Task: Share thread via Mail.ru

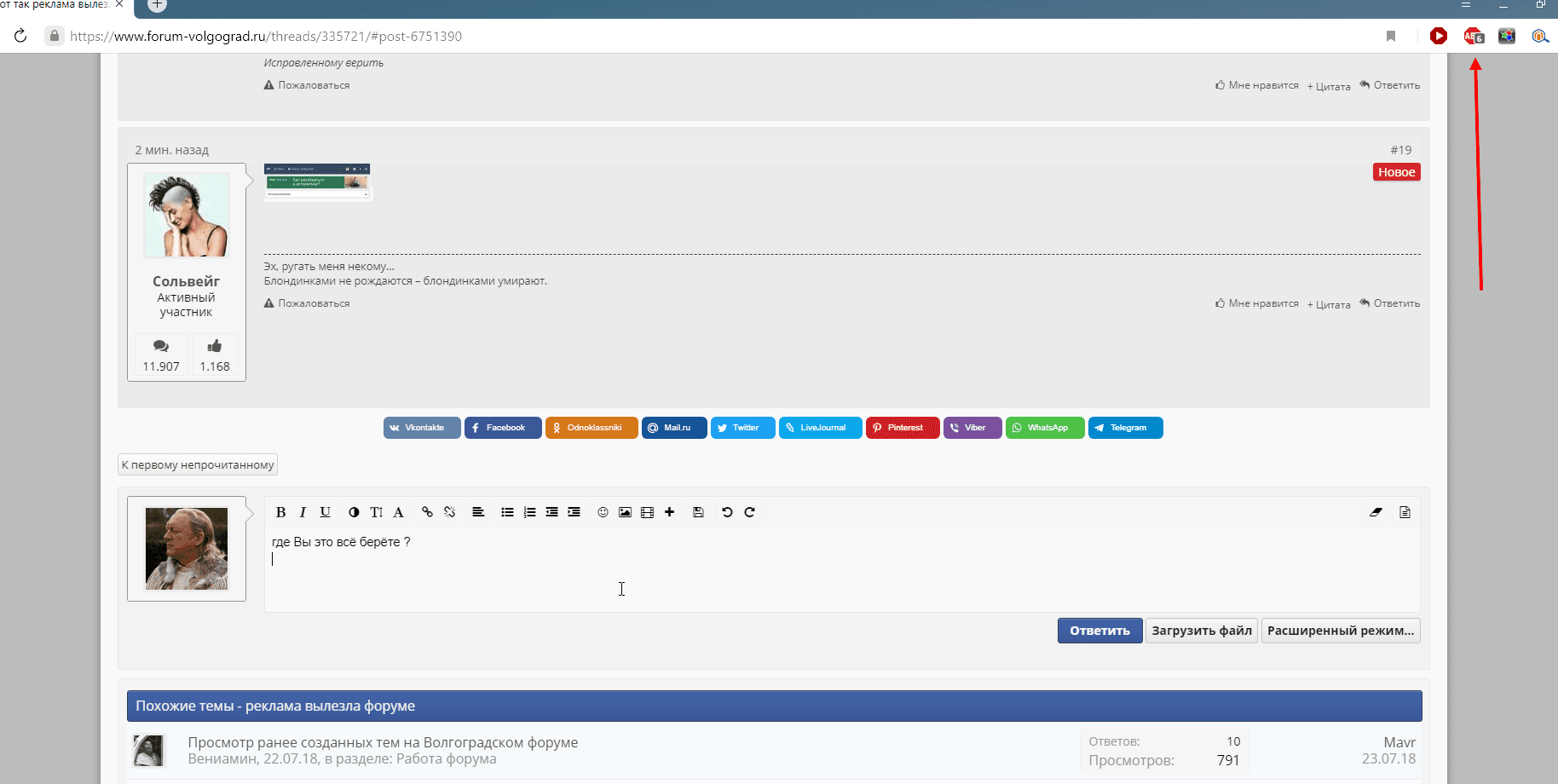Action: point(674,428)
